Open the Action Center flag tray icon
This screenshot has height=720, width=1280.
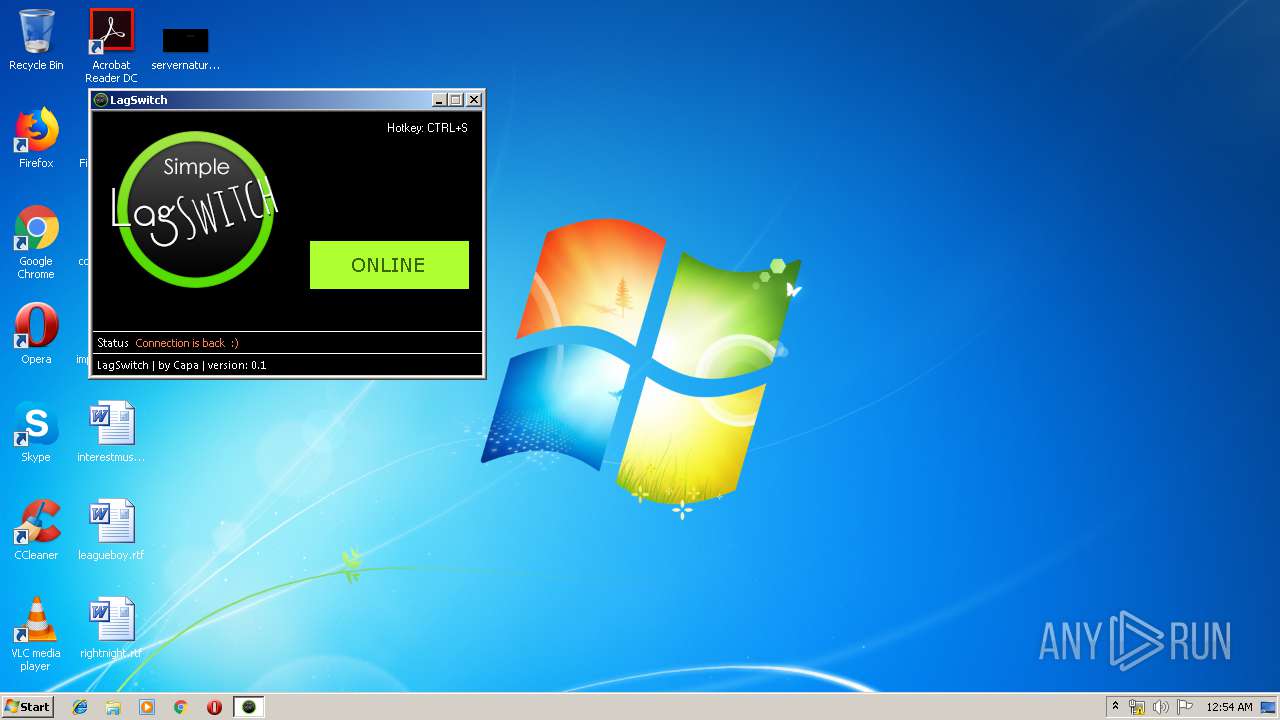[1185, 707]
